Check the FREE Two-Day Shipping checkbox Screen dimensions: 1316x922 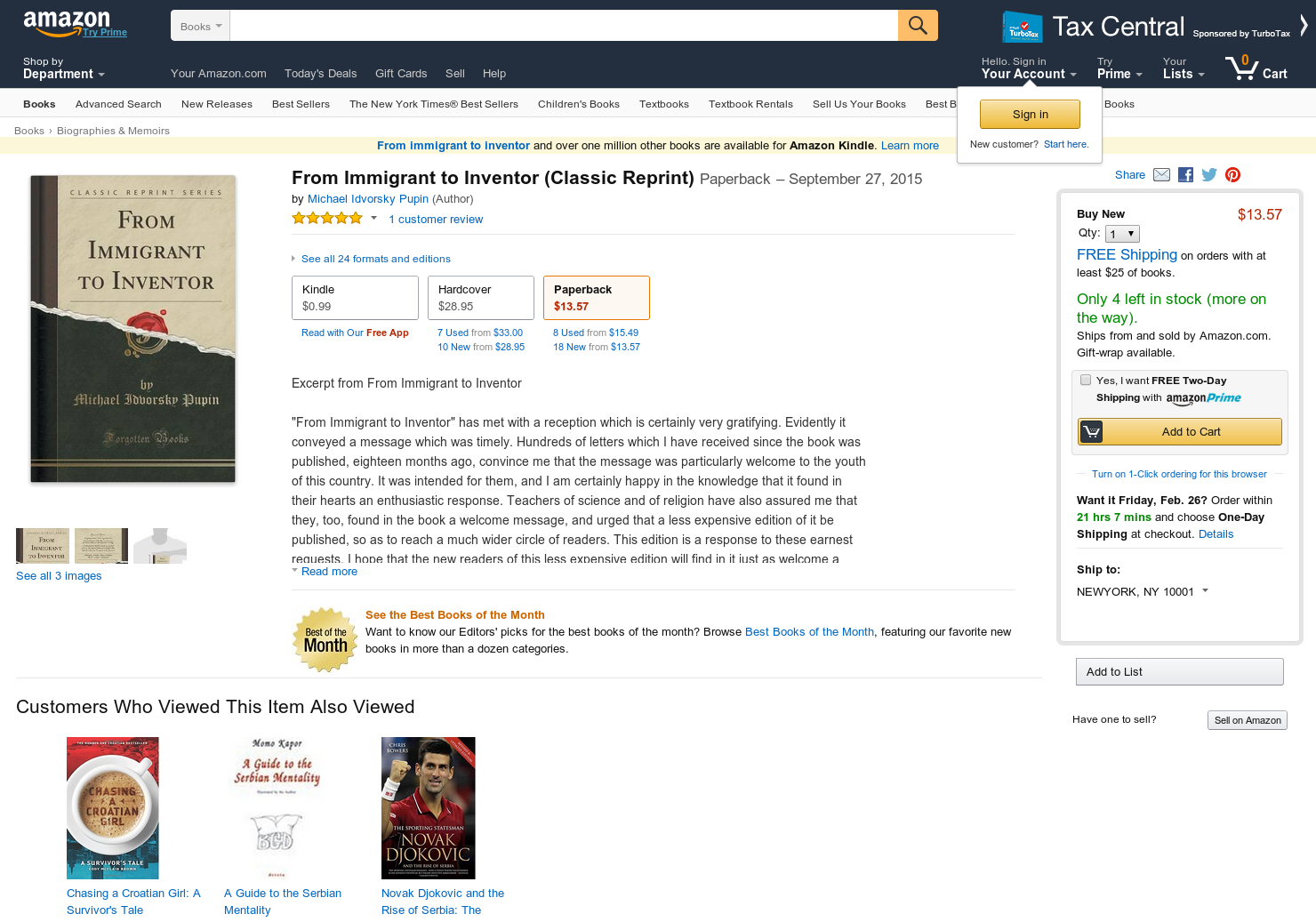point(1086,380)
